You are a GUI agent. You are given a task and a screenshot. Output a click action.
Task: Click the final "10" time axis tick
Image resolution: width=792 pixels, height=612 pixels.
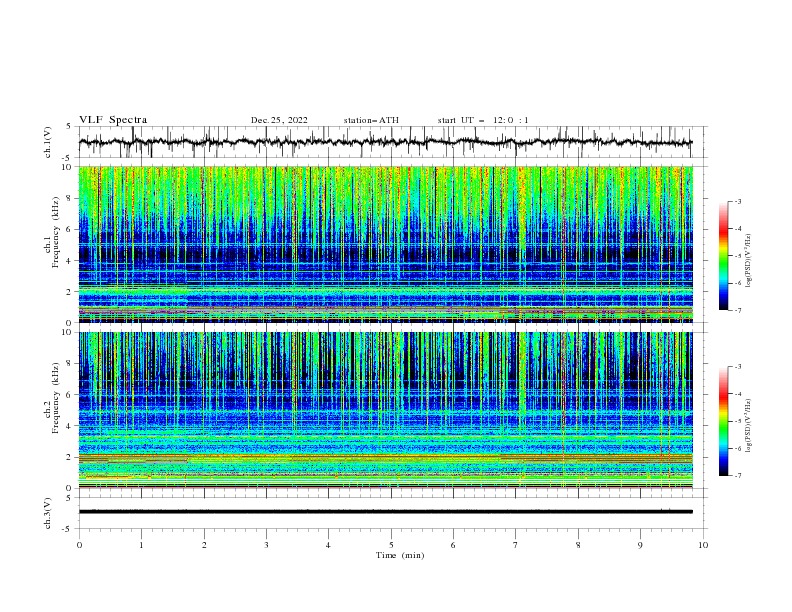coord(703,545)
